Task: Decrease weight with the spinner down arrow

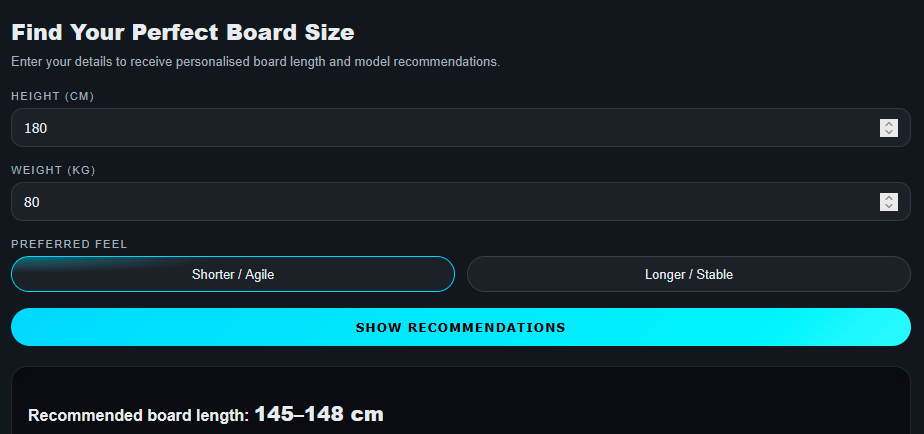Action: tap(888, 206)
